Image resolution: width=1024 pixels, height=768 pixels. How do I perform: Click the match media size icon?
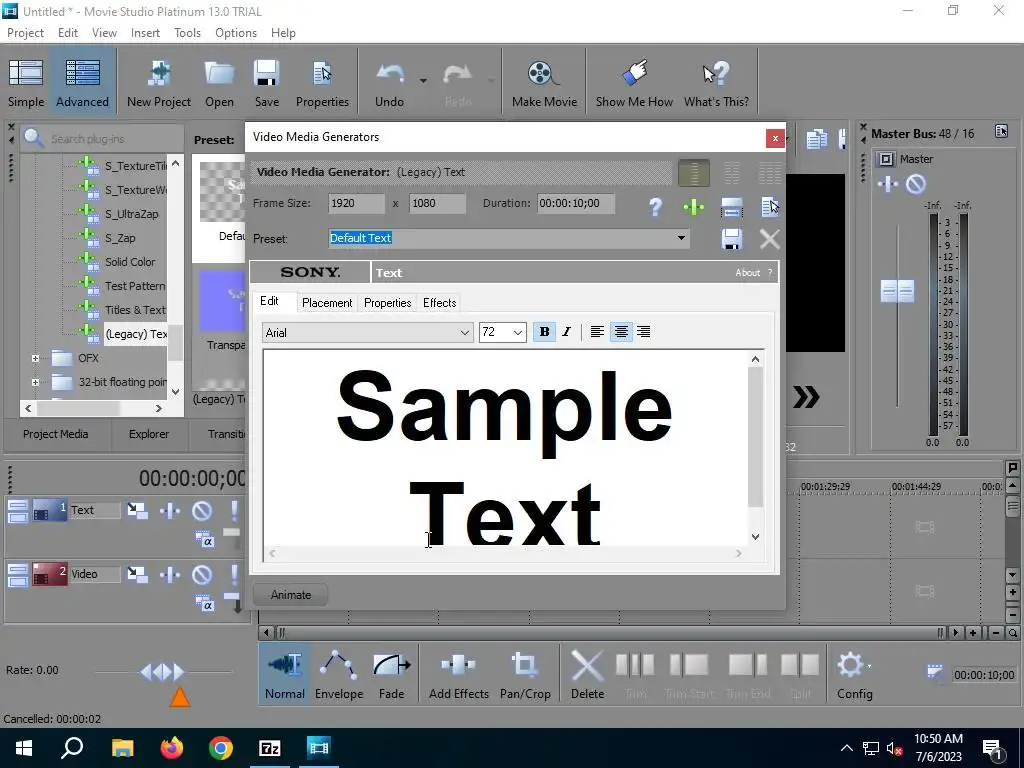coord(731,207)
